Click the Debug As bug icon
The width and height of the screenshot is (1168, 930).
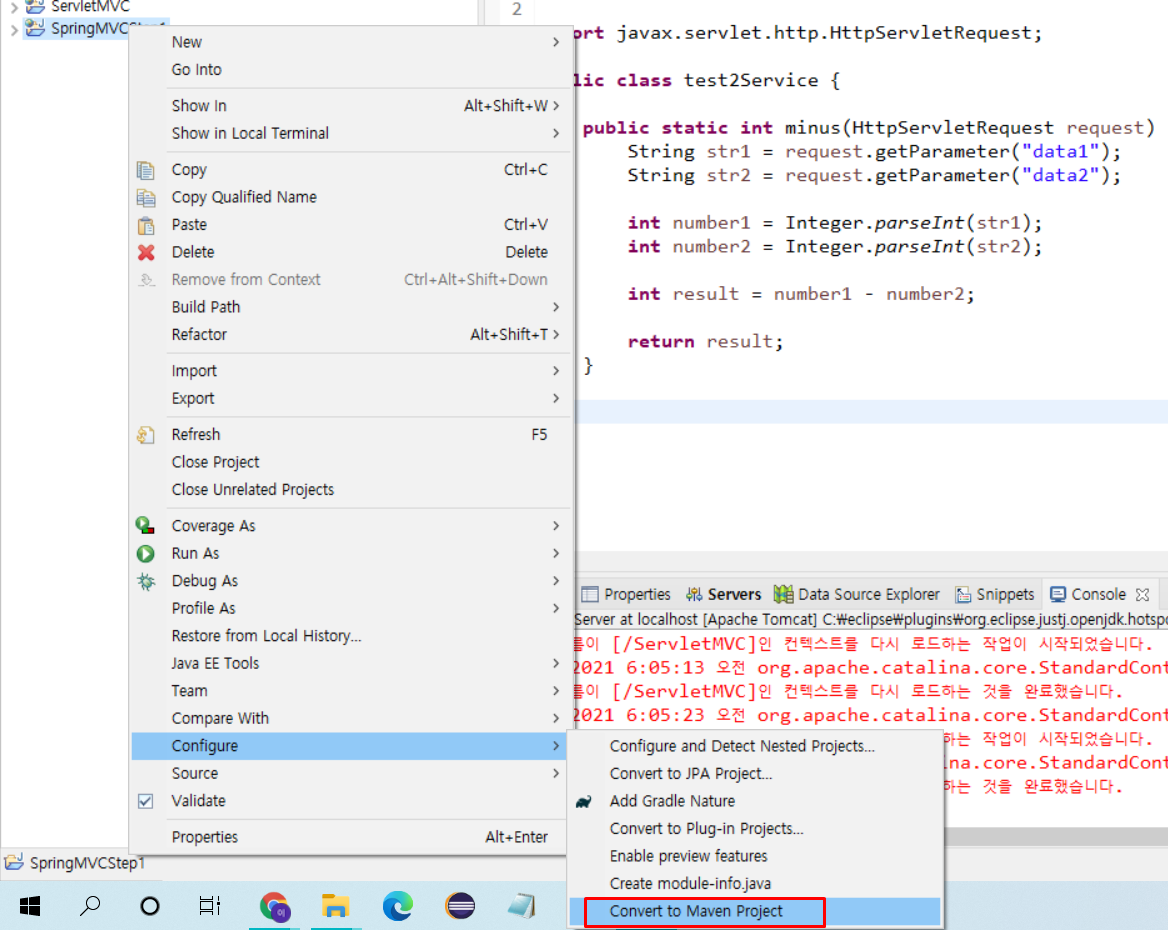point(145,581)
